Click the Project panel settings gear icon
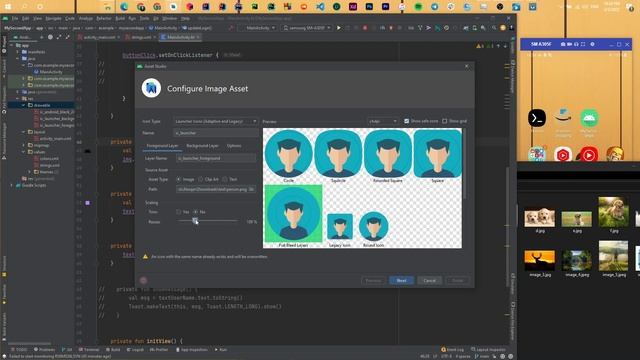This screenshot has width=640, height=360. 50,37
